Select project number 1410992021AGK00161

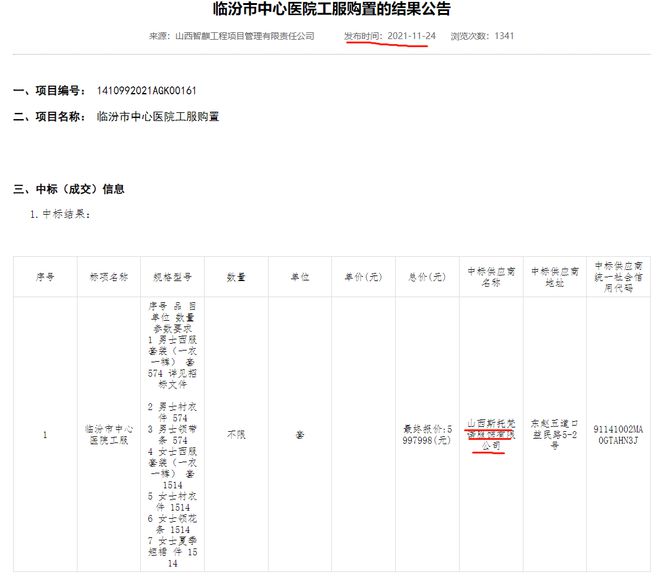(x=146, y=90)
